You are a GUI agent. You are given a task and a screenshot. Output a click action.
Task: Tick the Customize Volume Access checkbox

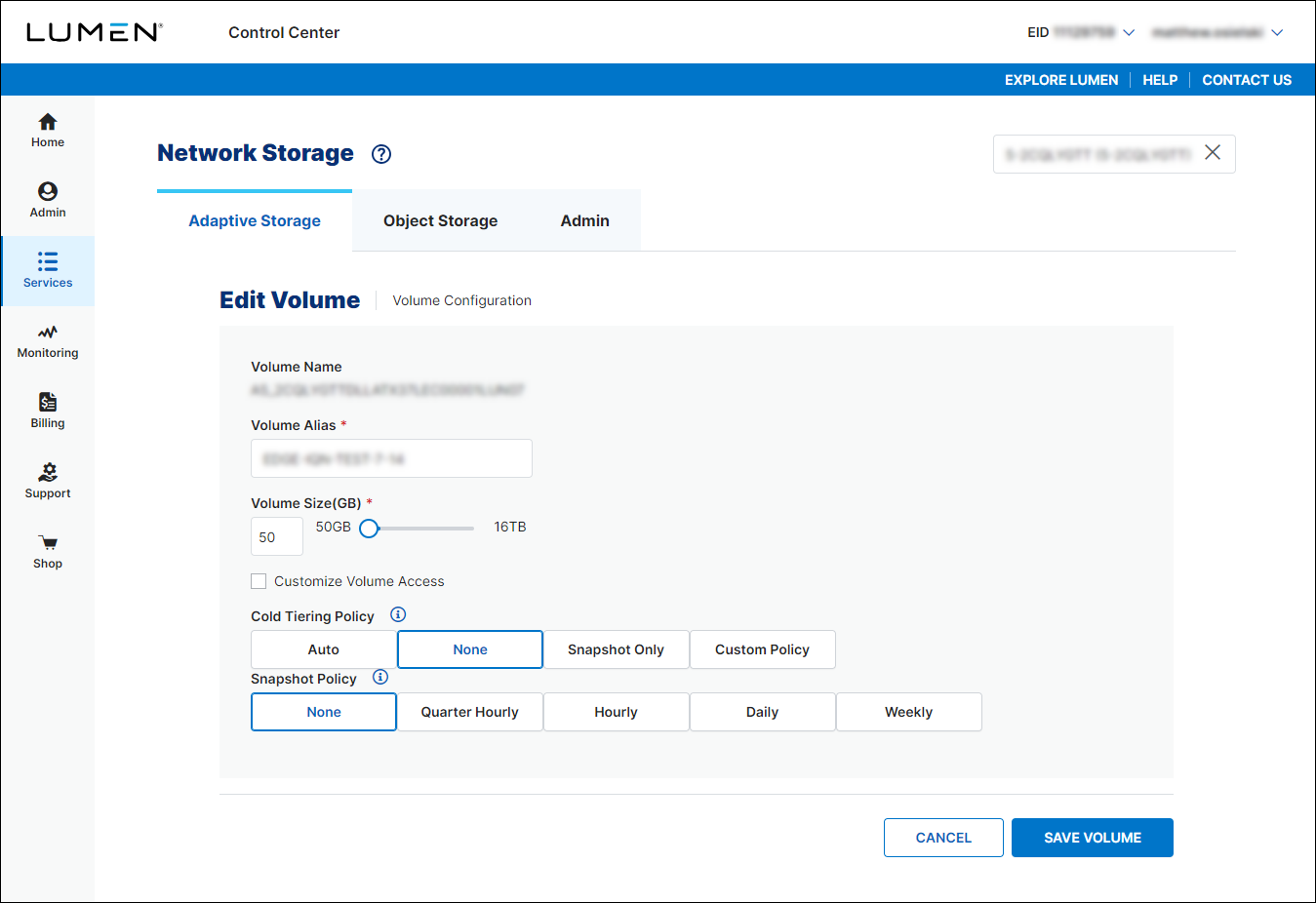pos(259,581)
